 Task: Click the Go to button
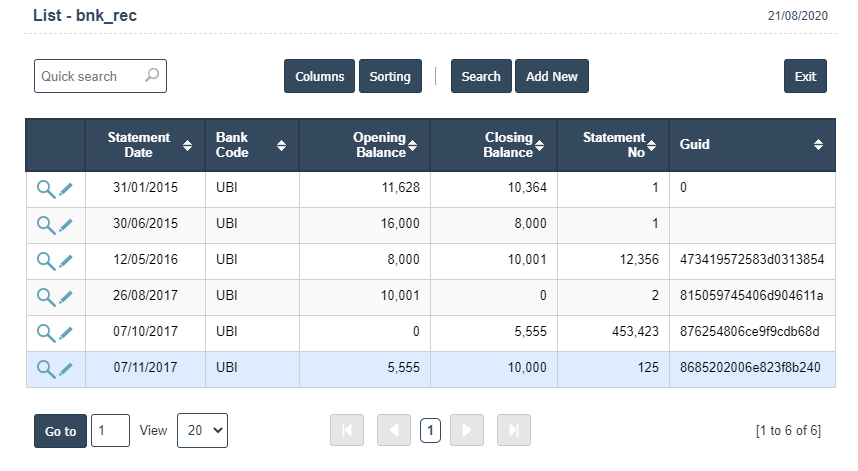point(60,431)
